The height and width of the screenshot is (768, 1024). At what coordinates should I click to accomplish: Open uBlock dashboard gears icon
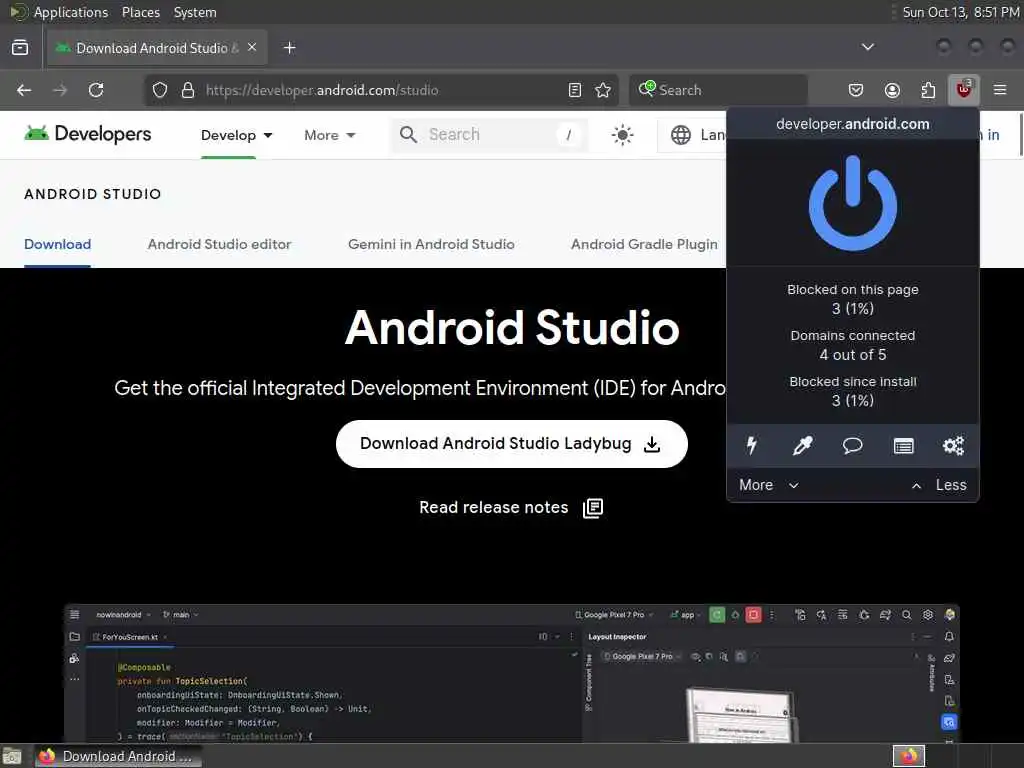pyautogui.click(x=953, y=445)
